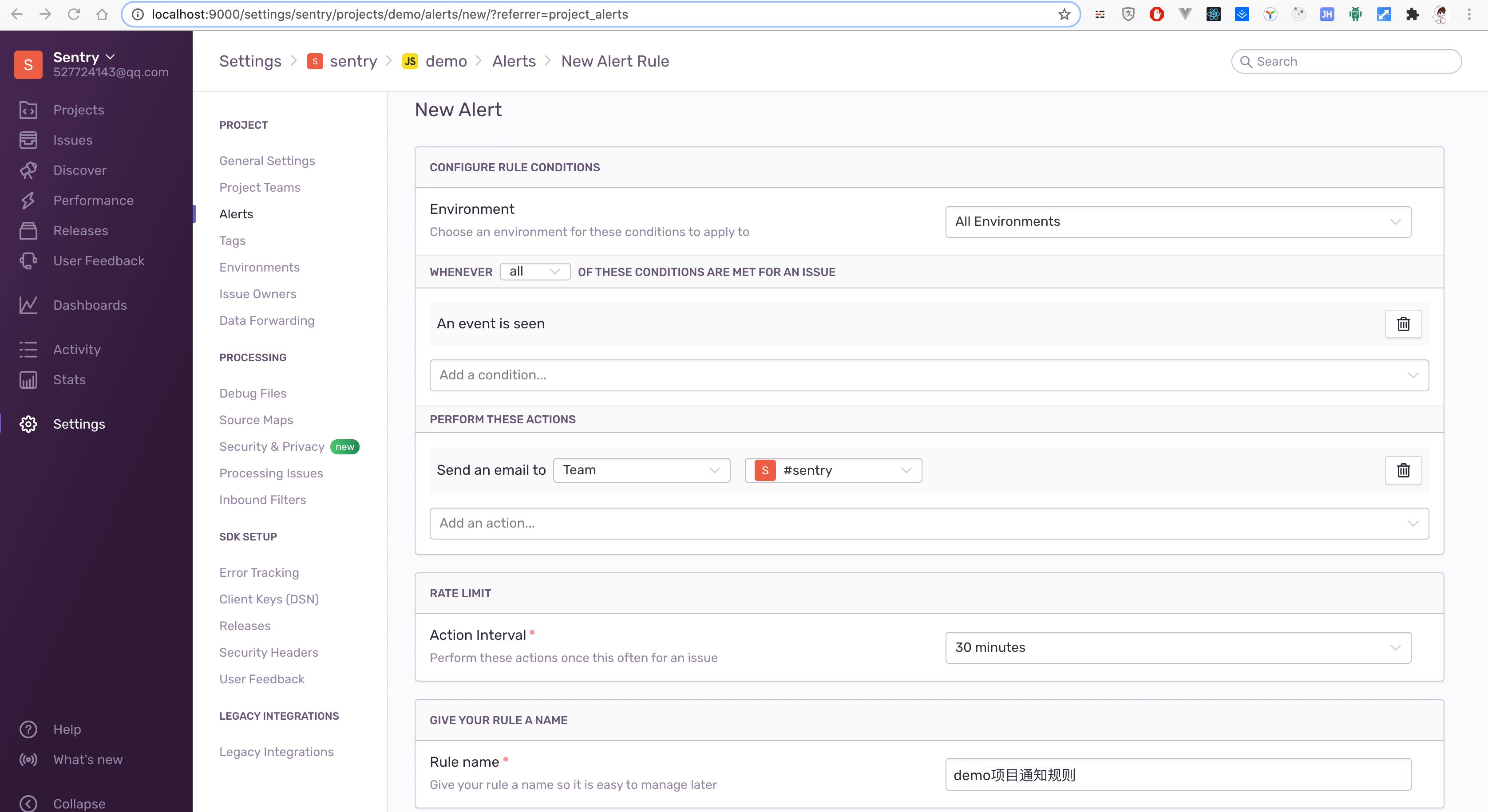Open the #sentry team dropdown
The height and width of the screenshot is (812, 1488).
pyautogui.click(x=833, y=470)
